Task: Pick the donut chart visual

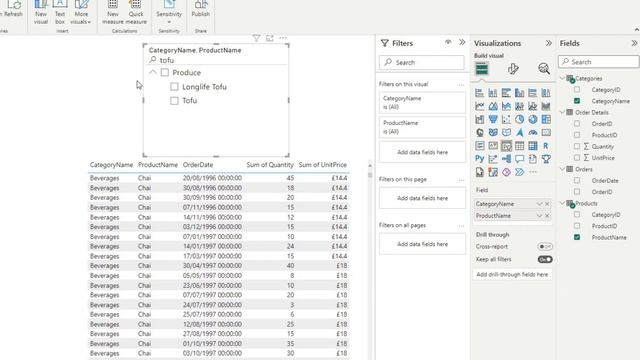Action: [x=533, y=119]
